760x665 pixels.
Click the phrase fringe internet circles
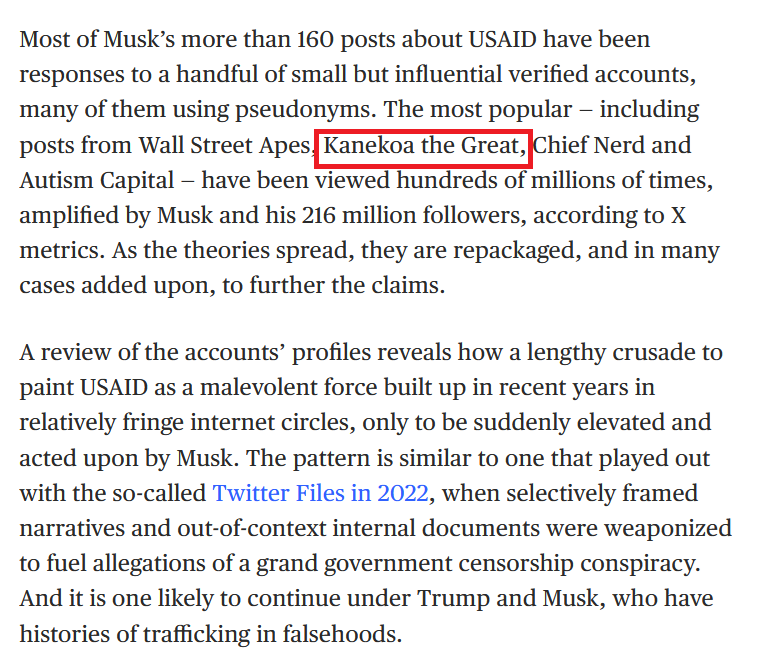[236, 422]
